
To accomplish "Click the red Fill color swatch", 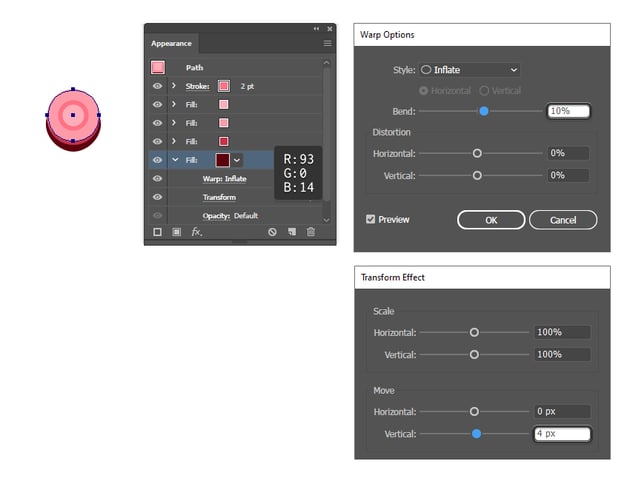I will click(x=224, y=141).
